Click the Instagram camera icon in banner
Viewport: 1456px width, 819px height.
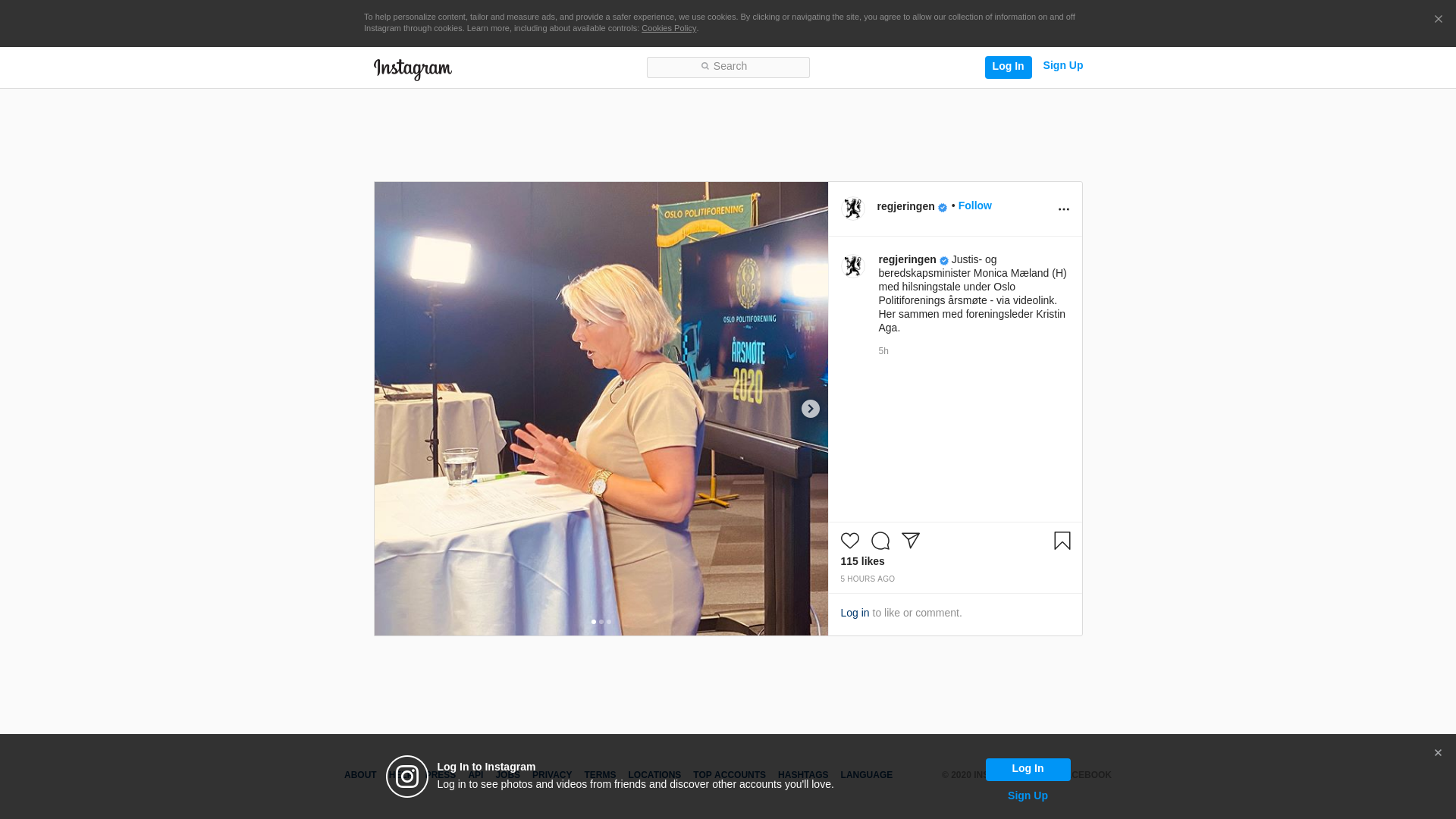click(x=407, y=777)
